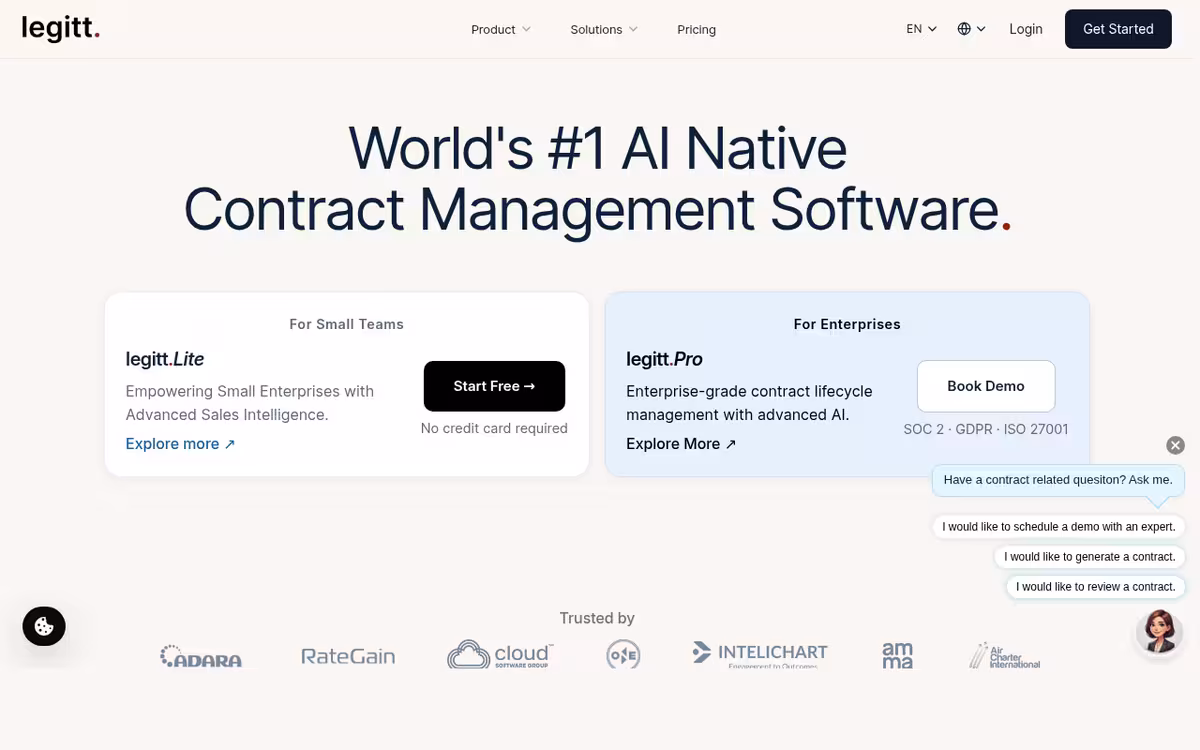
Task: Select 'schedule a demo with an expert' suggestion
Action: click(1059, 527)
